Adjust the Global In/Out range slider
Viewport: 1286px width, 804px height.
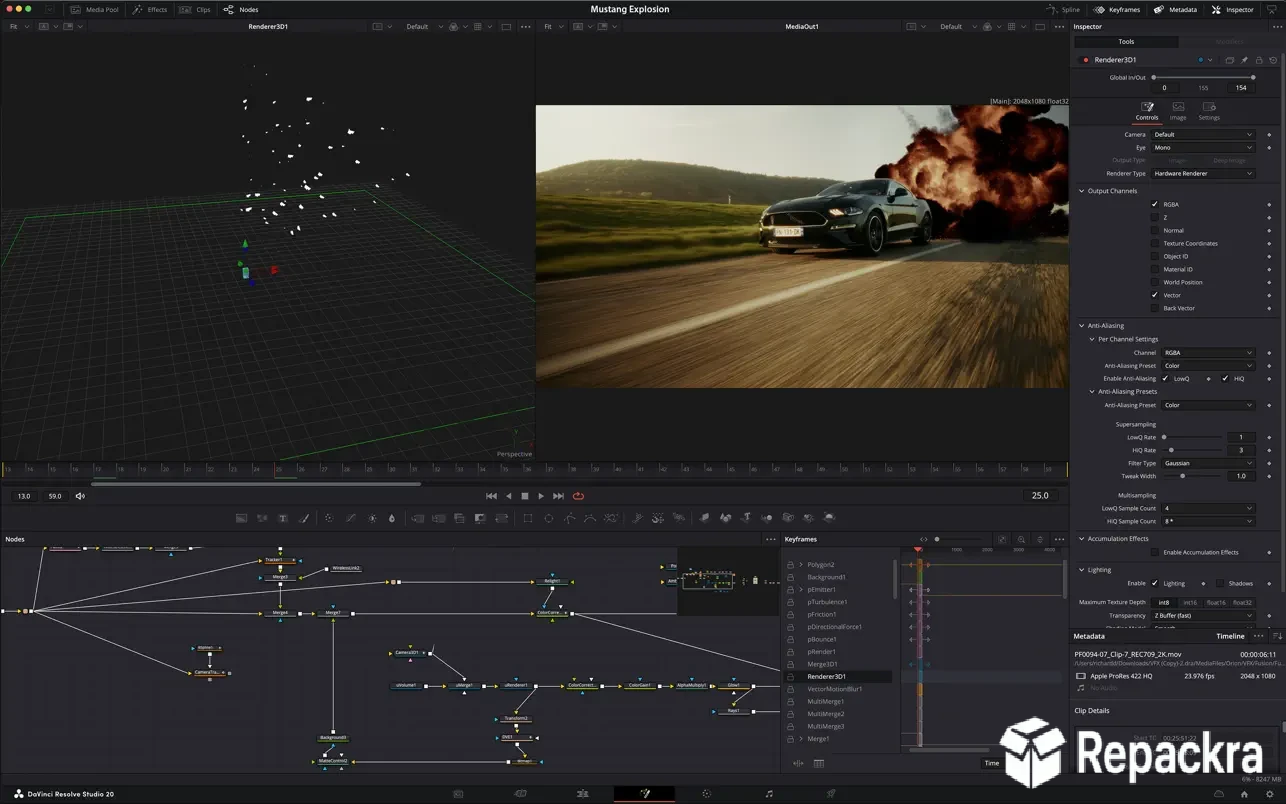pyautogui.click(x=1203, y=77)
